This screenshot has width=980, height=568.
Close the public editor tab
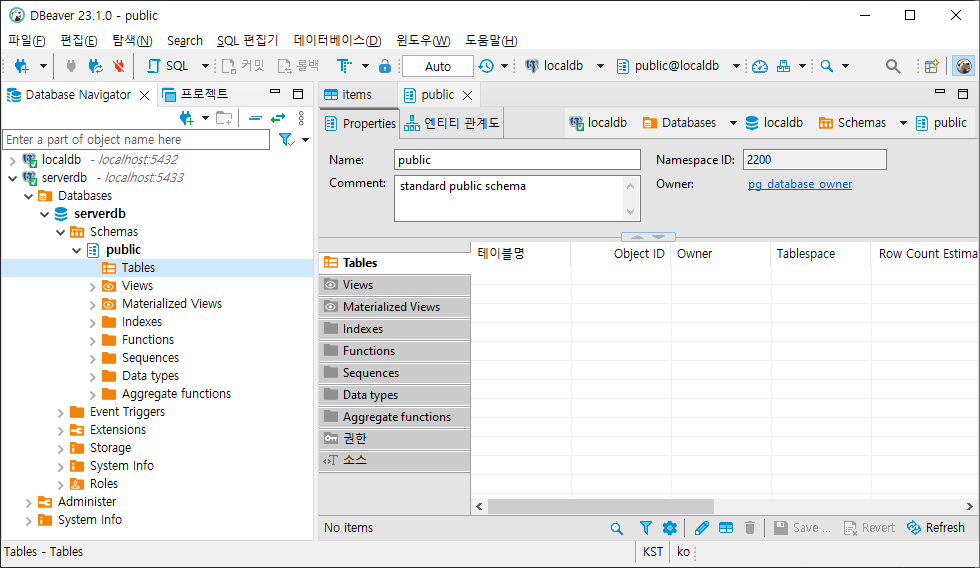468,95
